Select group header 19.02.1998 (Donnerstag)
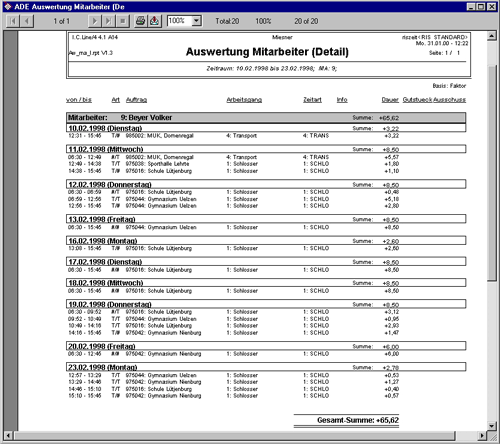The width and height of the screenshot is (500, 444). (266, 304)
